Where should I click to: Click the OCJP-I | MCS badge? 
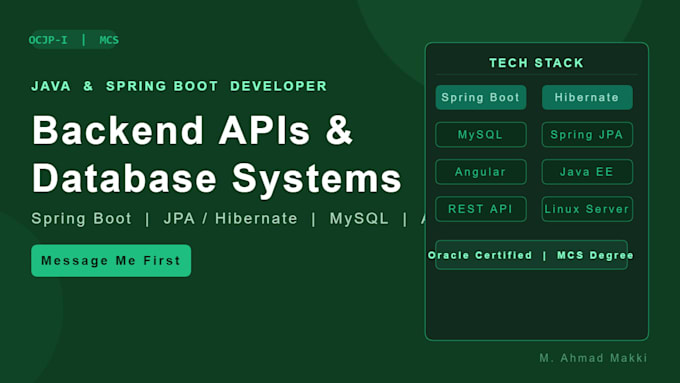tap(73, 40)
